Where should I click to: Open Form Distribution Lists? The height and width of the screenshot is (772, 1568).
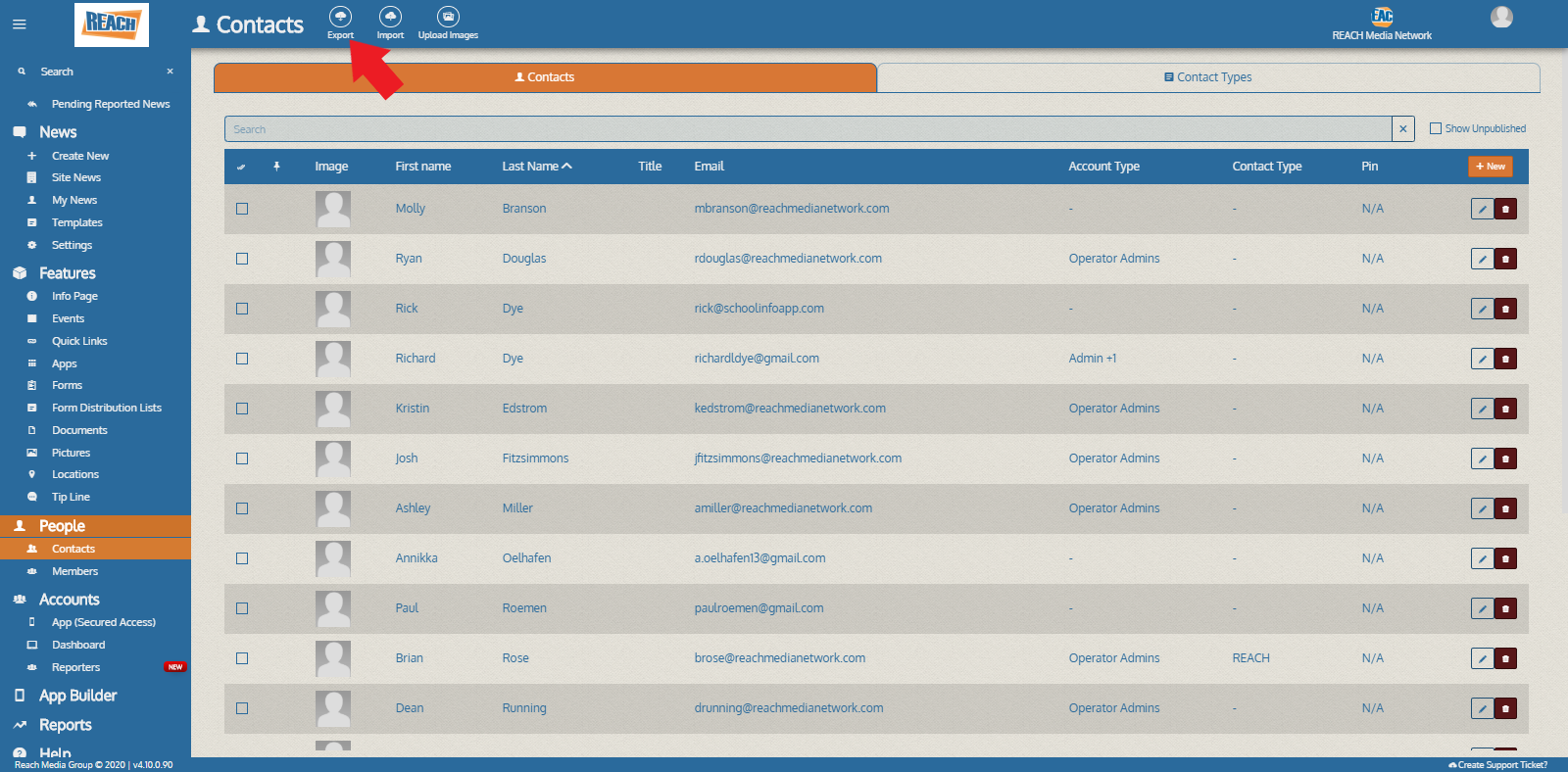(107, 408)
